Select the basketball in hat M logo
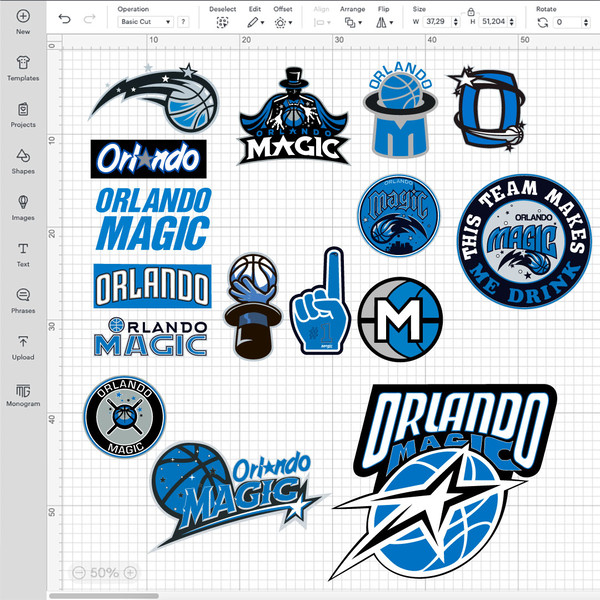 pyautogui.click(x=400, y=111)
